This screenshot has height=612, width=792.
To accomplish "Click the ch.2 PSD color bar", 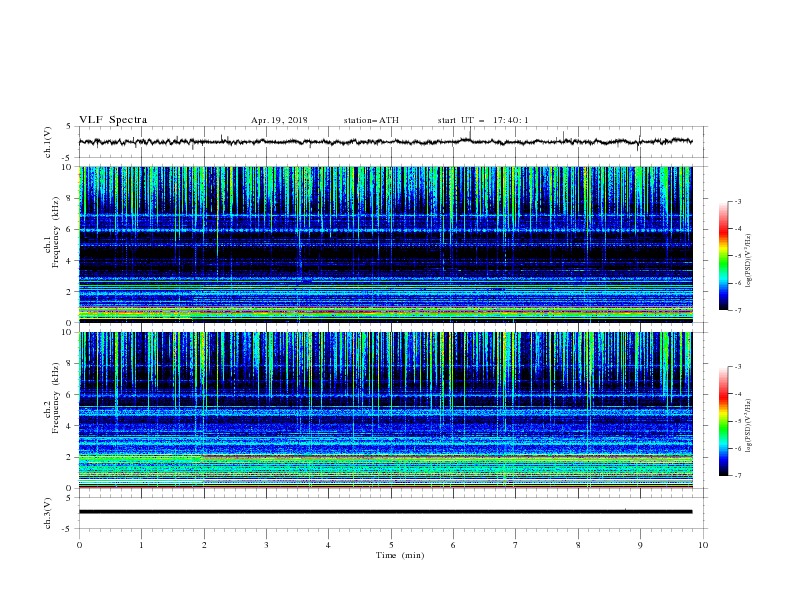I will [x=723, y=421].
